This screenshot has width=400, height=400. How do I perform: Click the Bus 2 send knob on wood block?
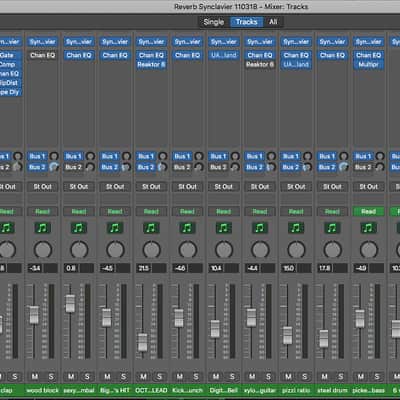[54, 167]
